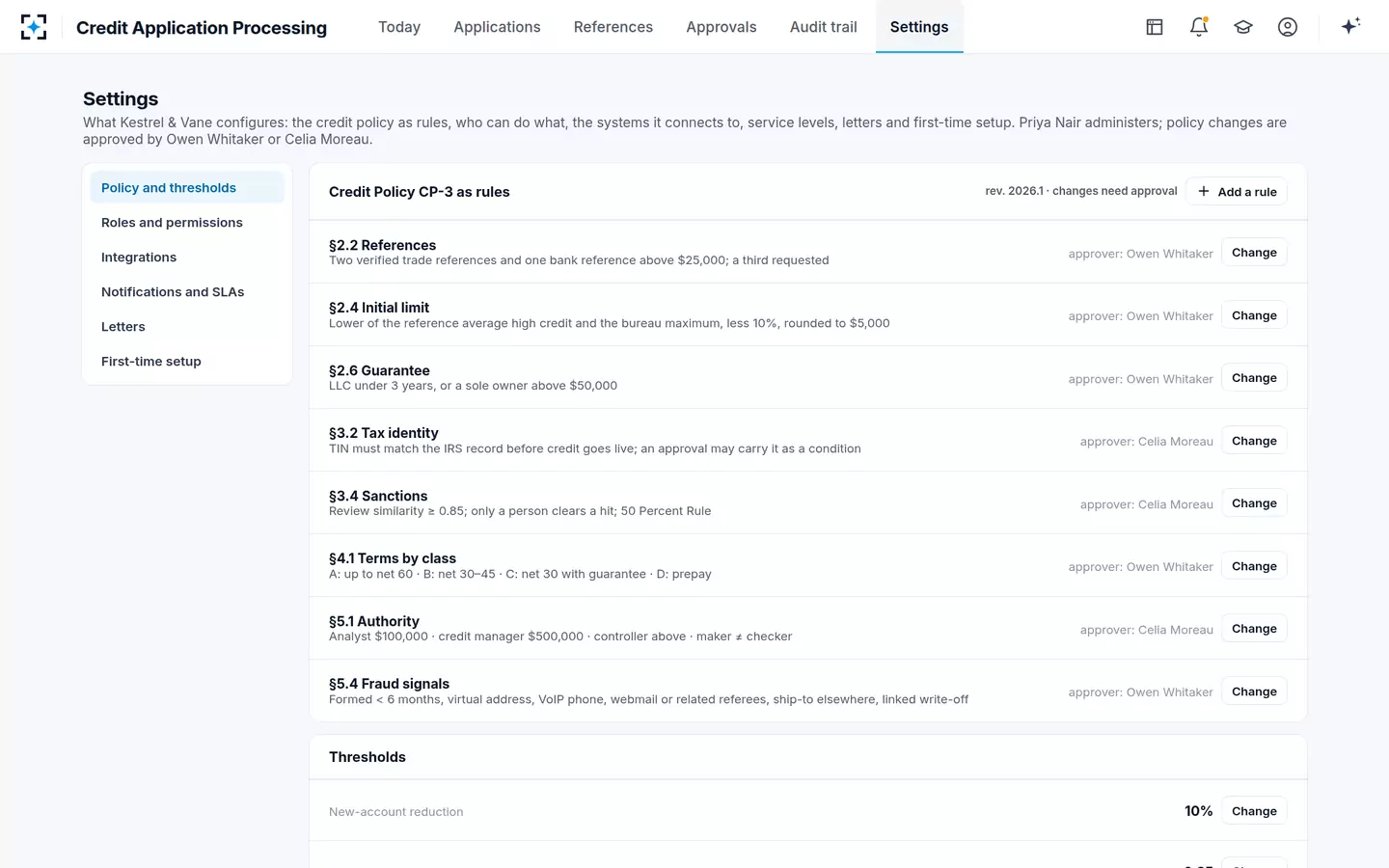Click the plus icon in Add a rule
Viewport: 1389px width, 868px height.
1204,191
